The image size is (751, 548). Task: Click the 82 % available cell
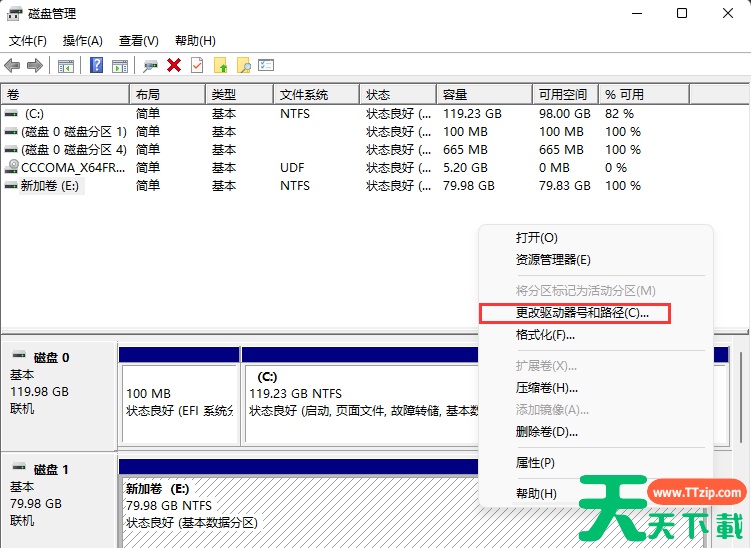click(619, 114)
